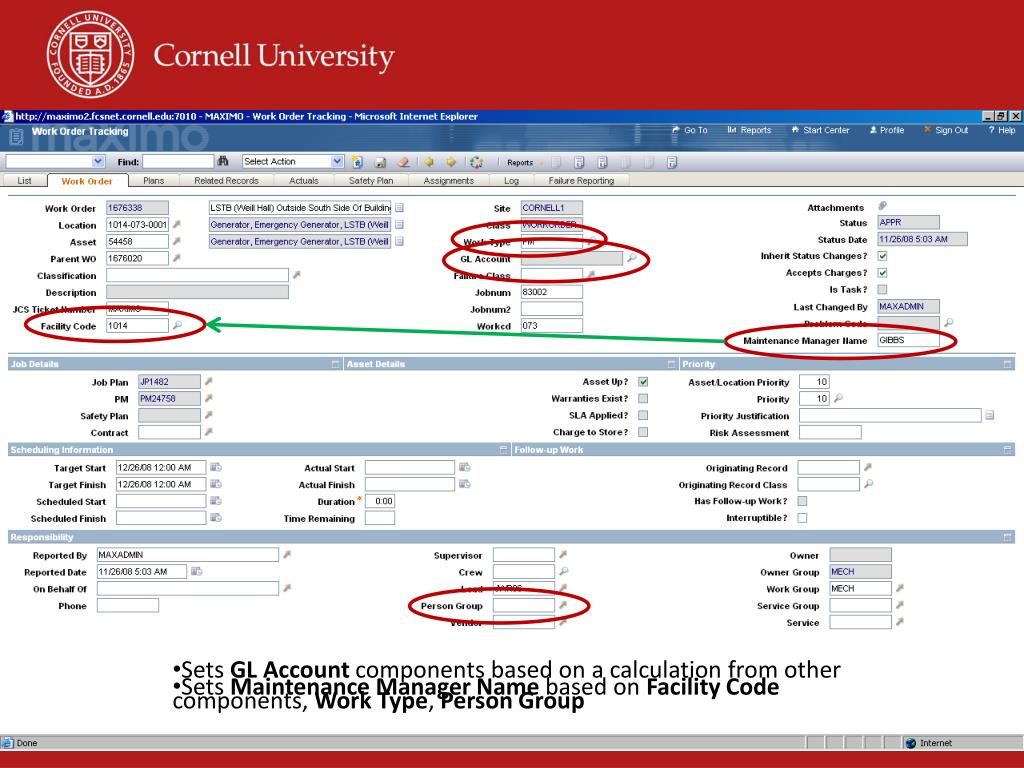Open the Safety Plan tab
This screenshot has width=1024, height=768.
point(371,181)
